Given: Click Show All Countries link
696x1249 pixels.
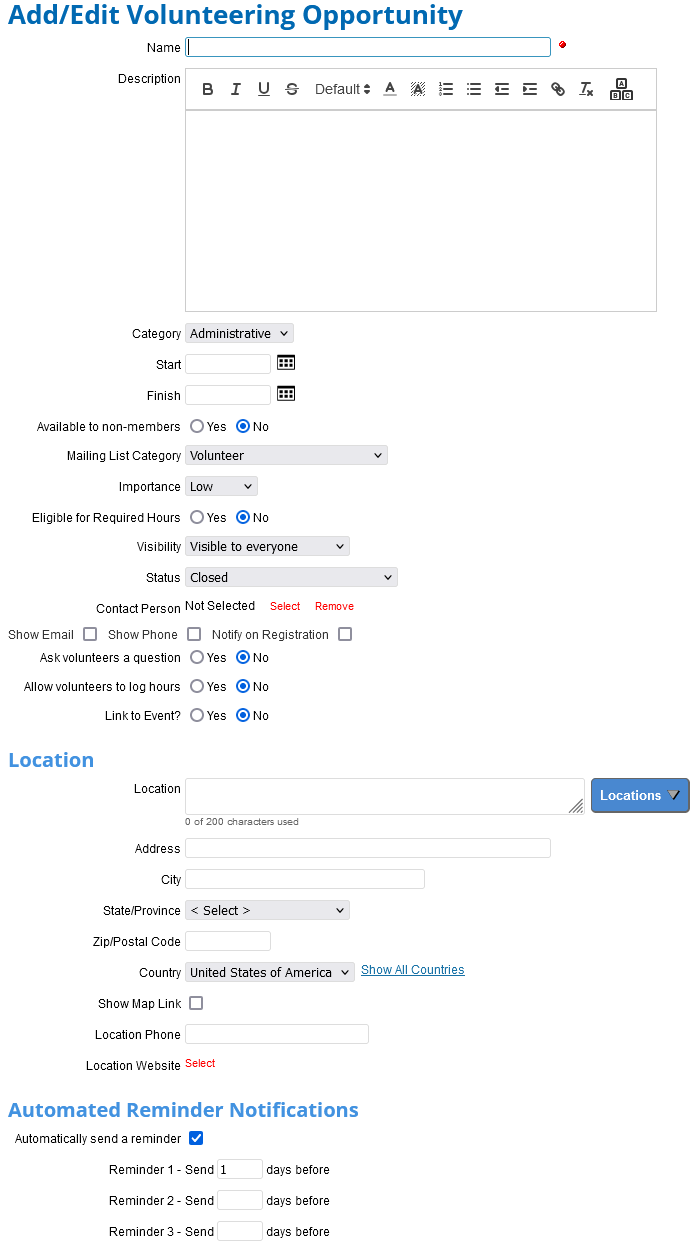Looking at the screenshot, I should tap(413, 970).
